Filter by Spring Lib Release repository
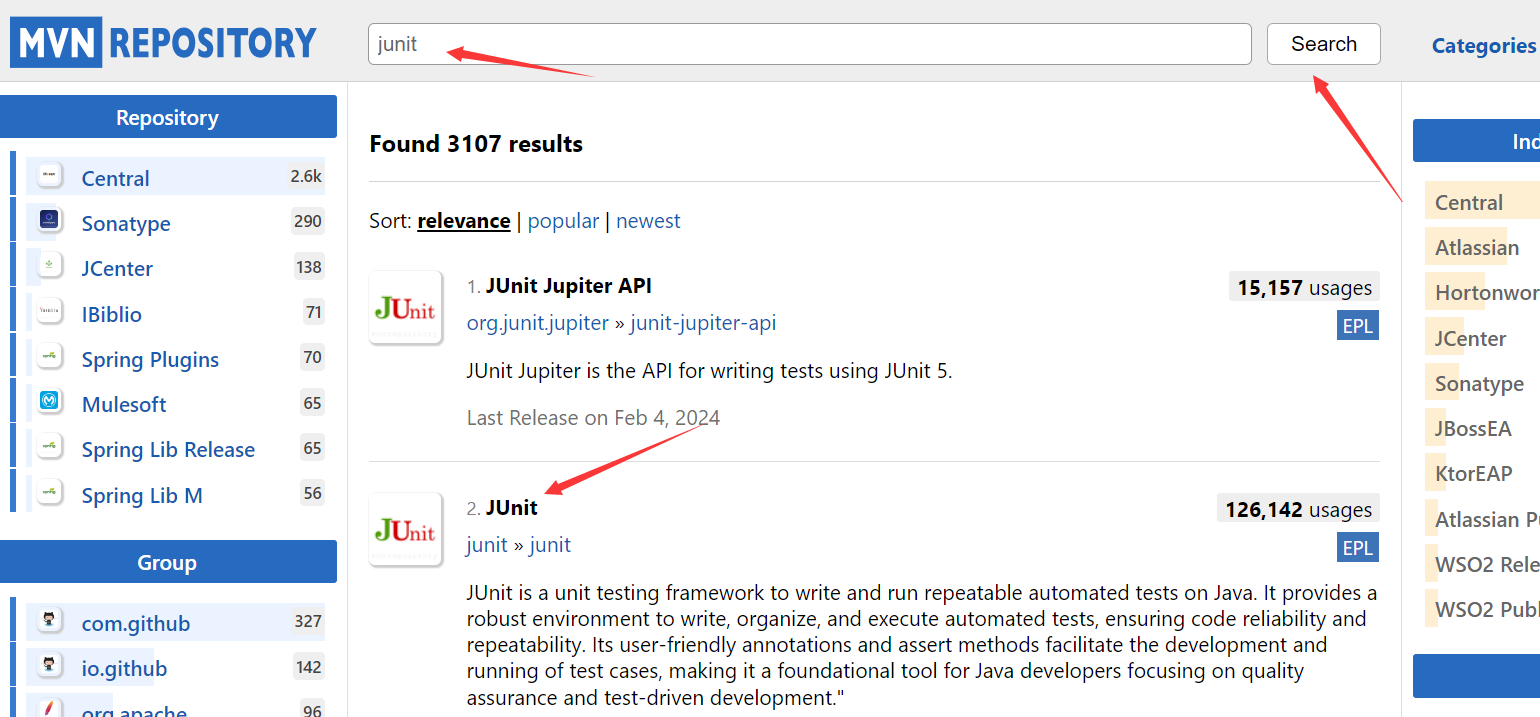The height and width of the screenshot is (717, 1540). (168, 449)
